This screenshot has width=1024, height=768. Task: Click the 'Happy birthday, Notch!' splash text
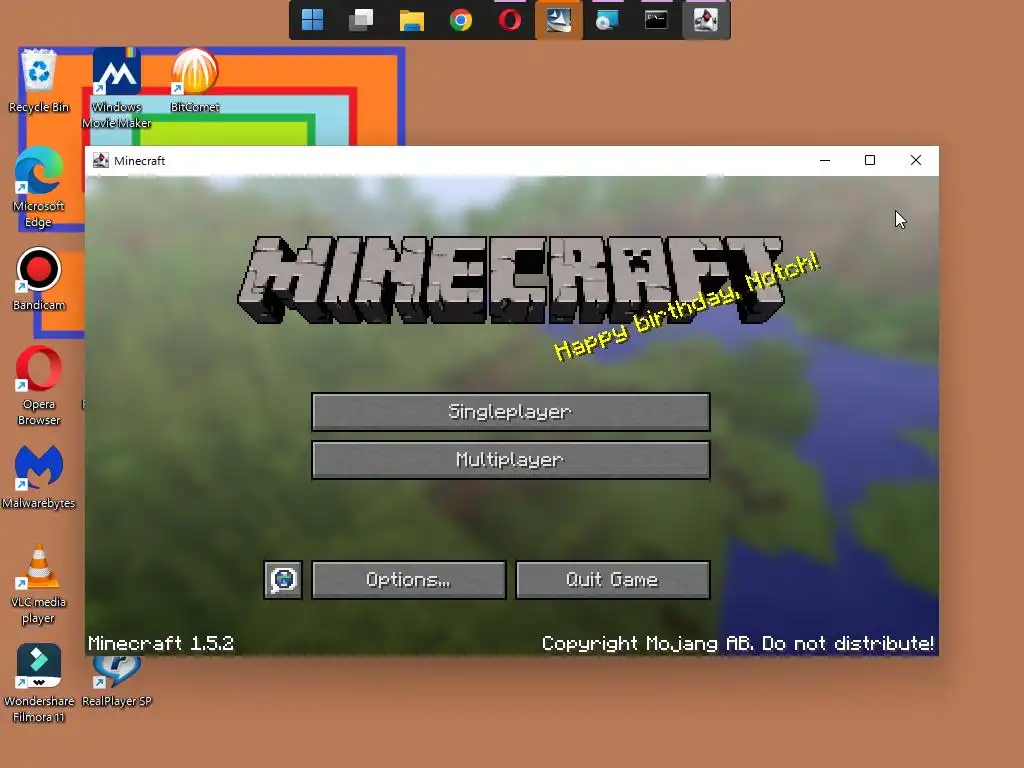tap(686, 306)
